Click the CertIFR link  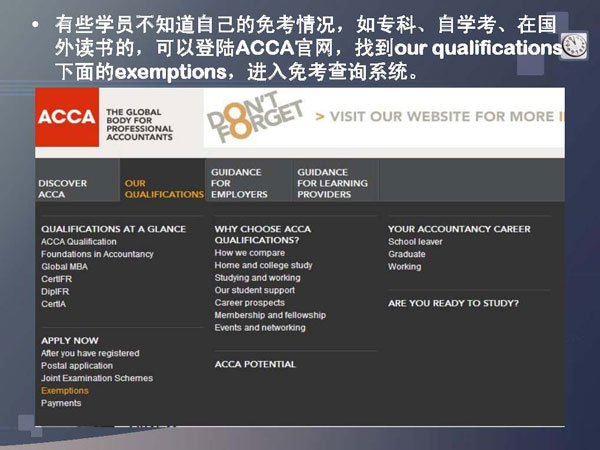point(56,279)
